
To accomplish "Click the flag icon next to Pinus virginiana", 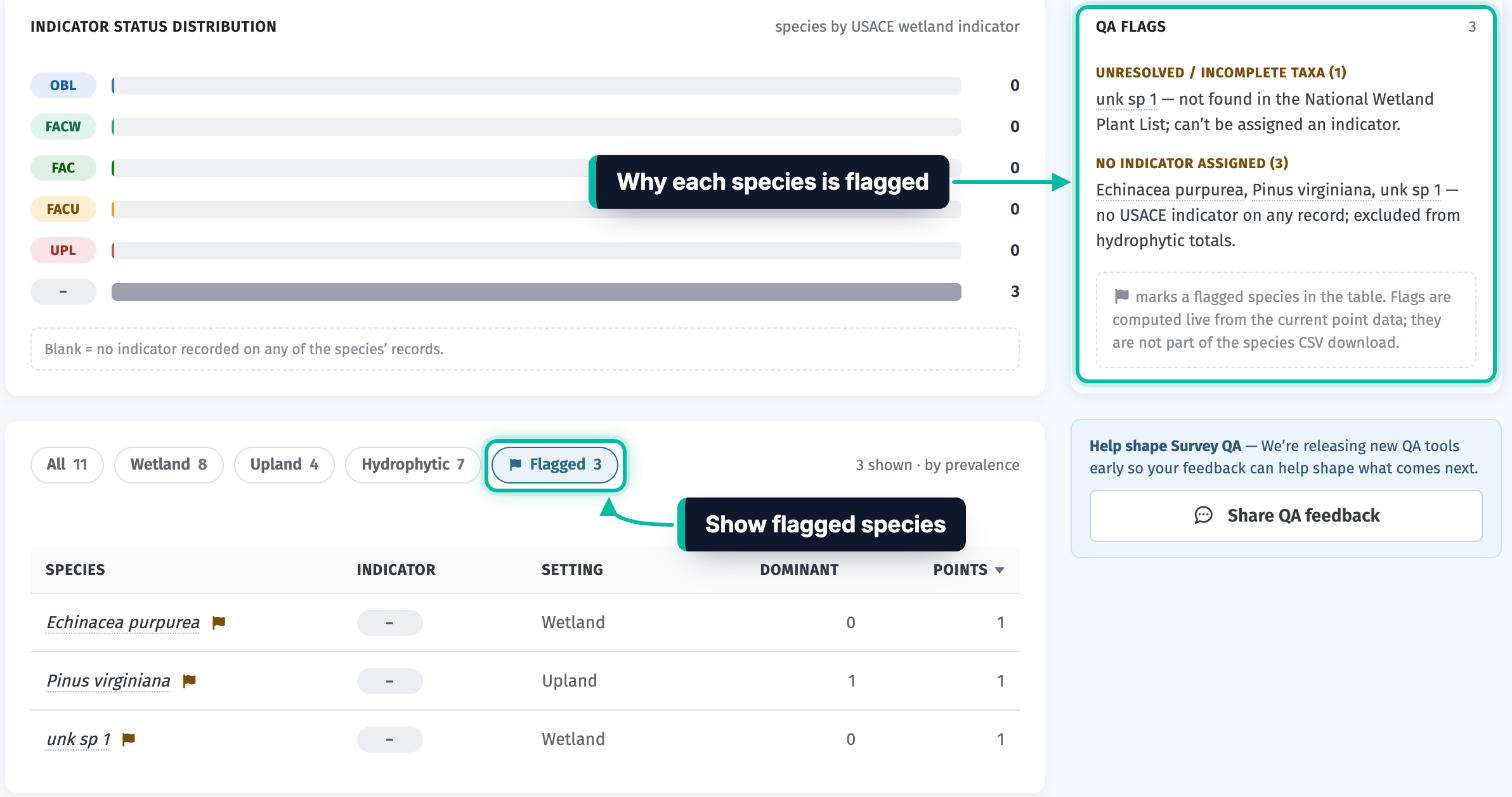I will (189, 681).
